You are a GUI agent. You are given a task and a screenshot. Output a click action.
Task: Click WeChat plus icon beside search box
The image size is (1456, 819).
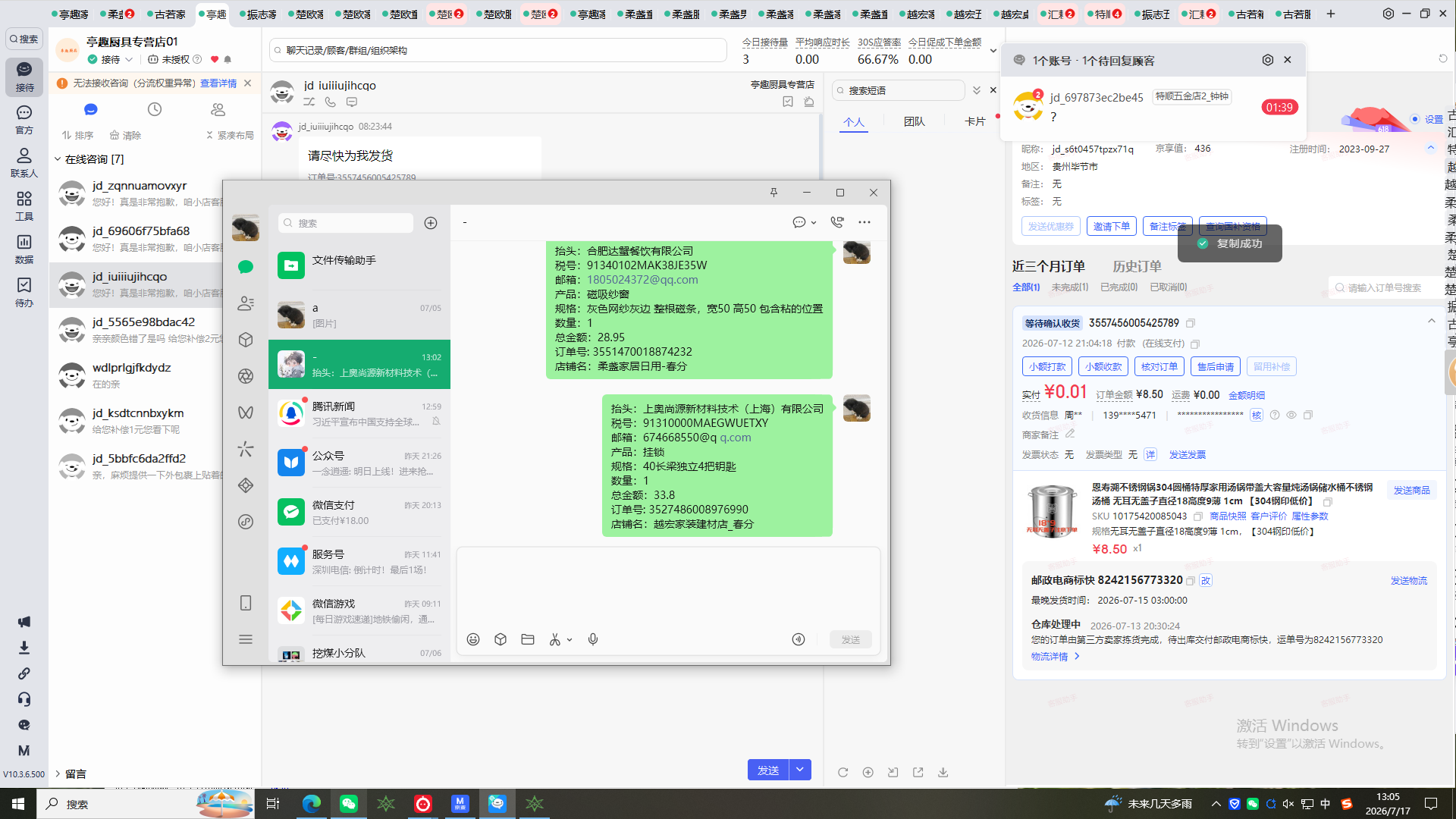[x=431, y=223]
